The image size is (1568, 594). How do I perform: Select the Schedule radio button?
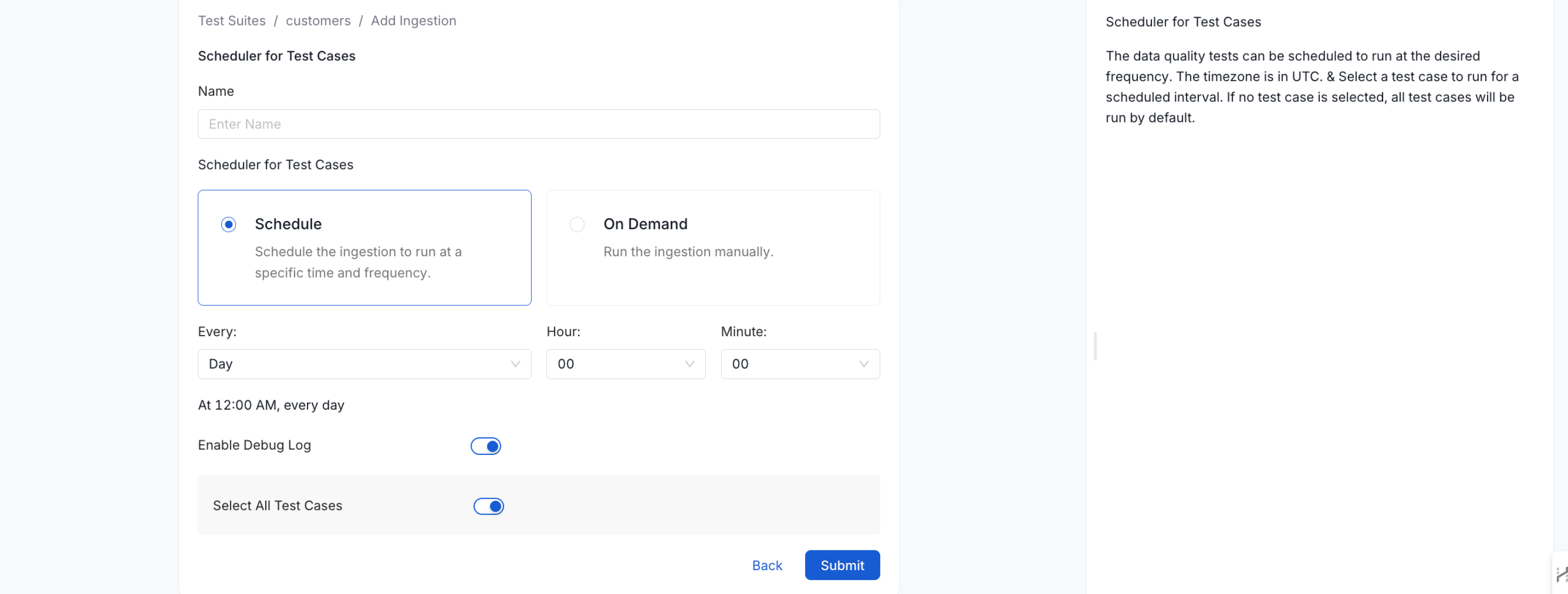pyautogui.click(x=228, y=225)
